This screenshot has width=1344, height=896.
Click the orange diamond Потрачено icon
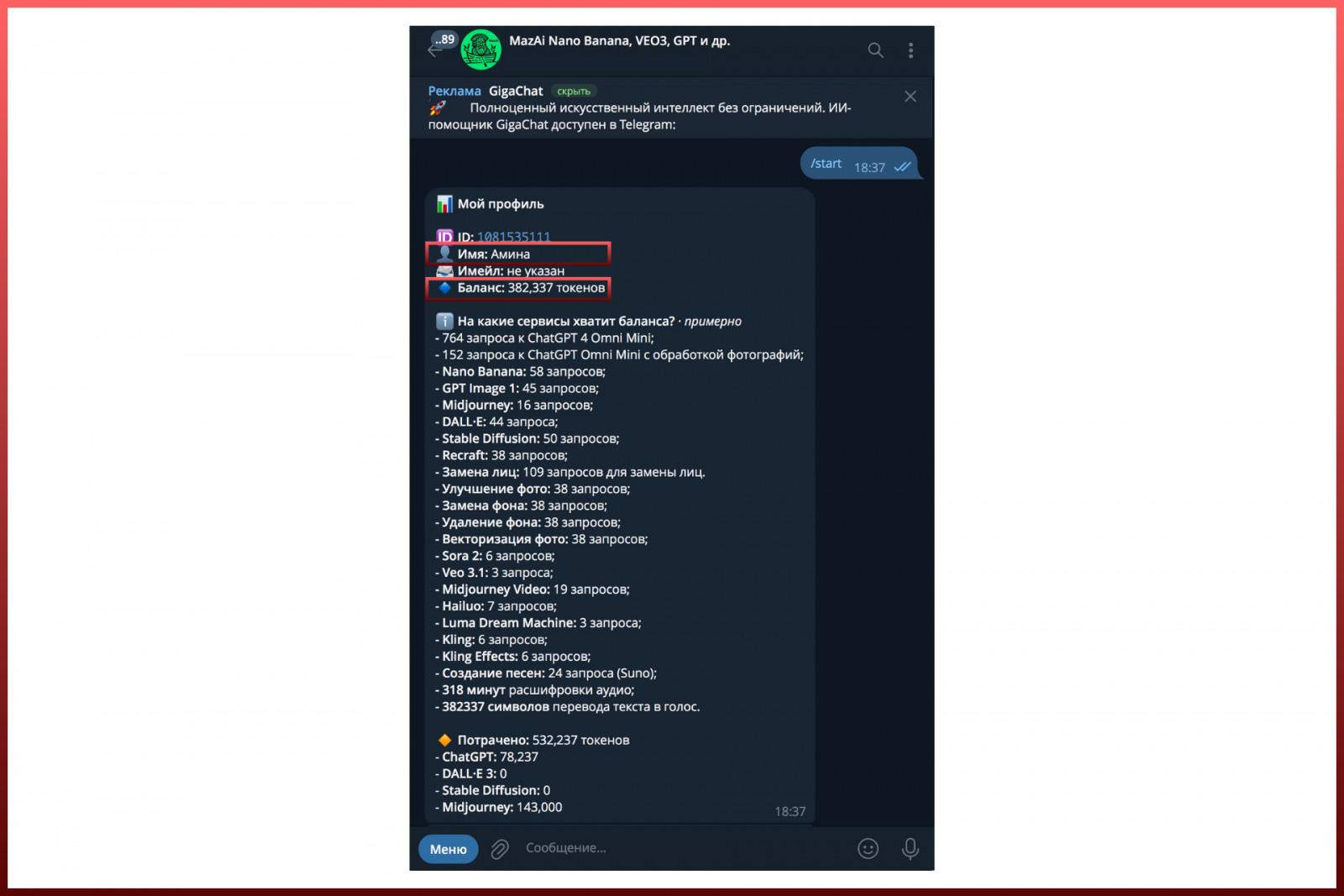coord(445,740)
